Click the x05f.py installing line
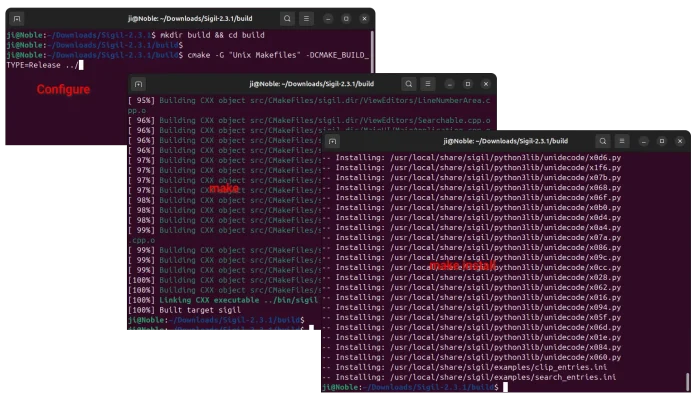The height and width of the screenshot is (397, 700). coord(471,318)
